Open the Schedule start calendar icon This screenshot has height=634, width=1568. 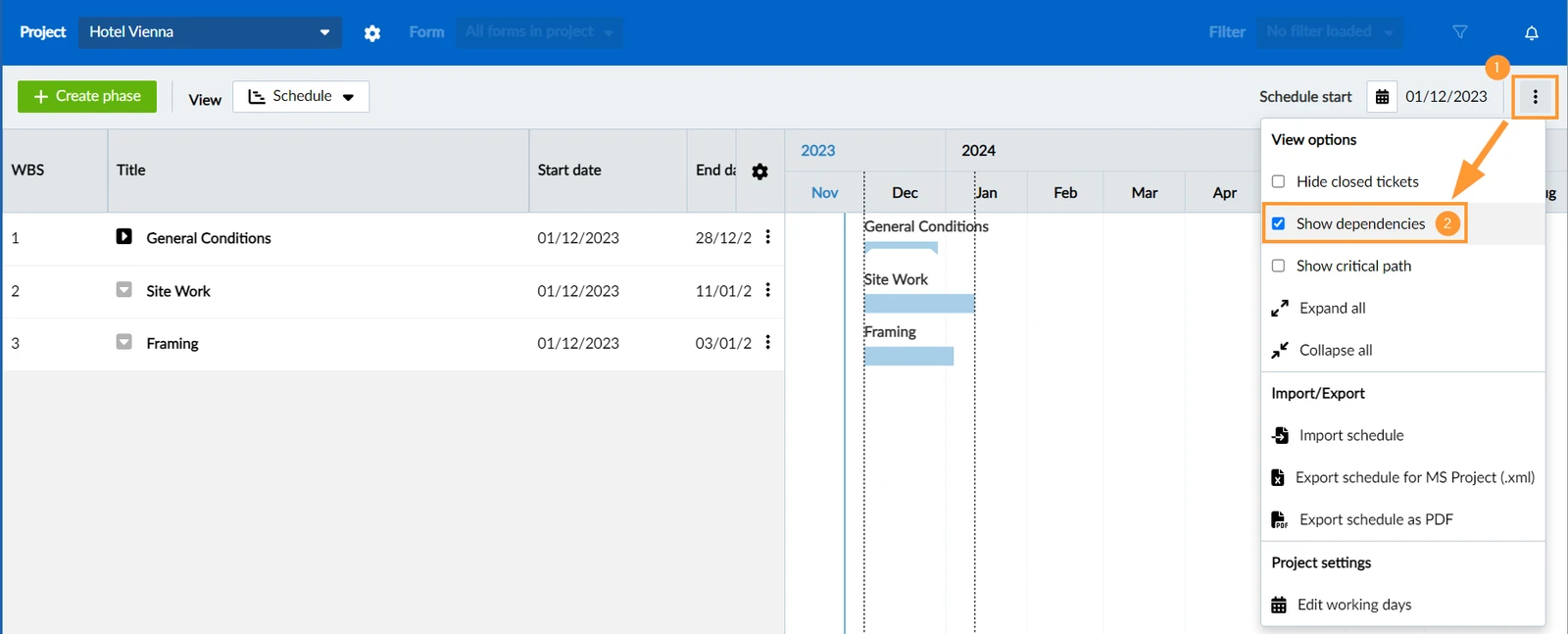(x=1382, y=96)
